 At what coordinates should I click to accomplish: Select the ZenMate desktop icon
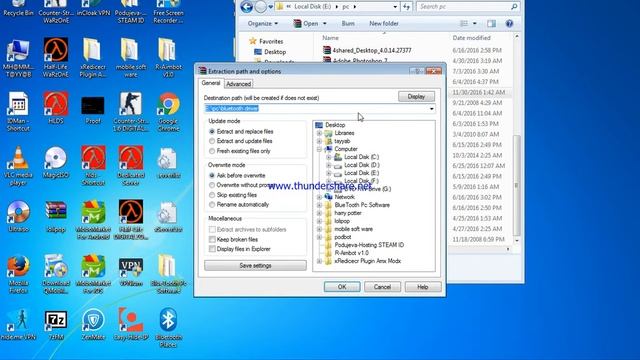(93, 324)
